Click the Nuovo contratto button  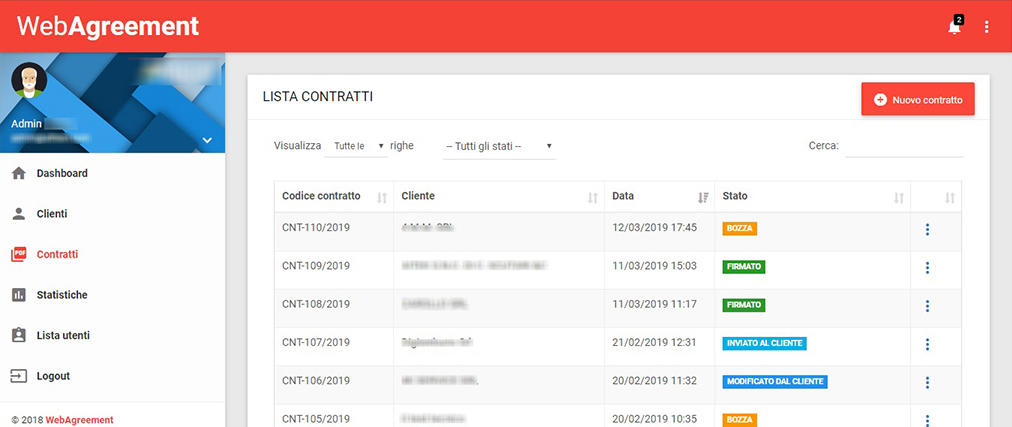click(x=917, y=100)
